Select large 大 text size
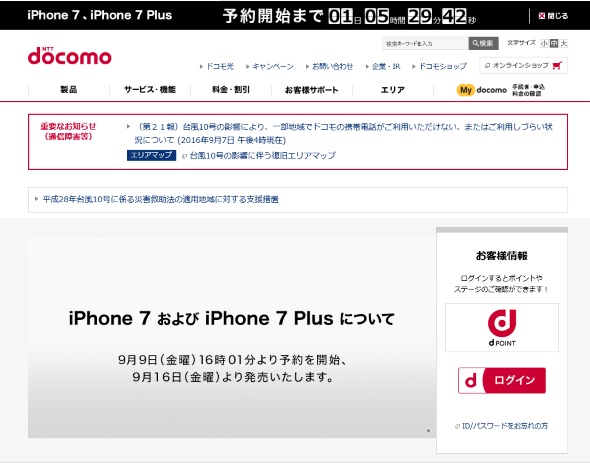 click(563, 43)
